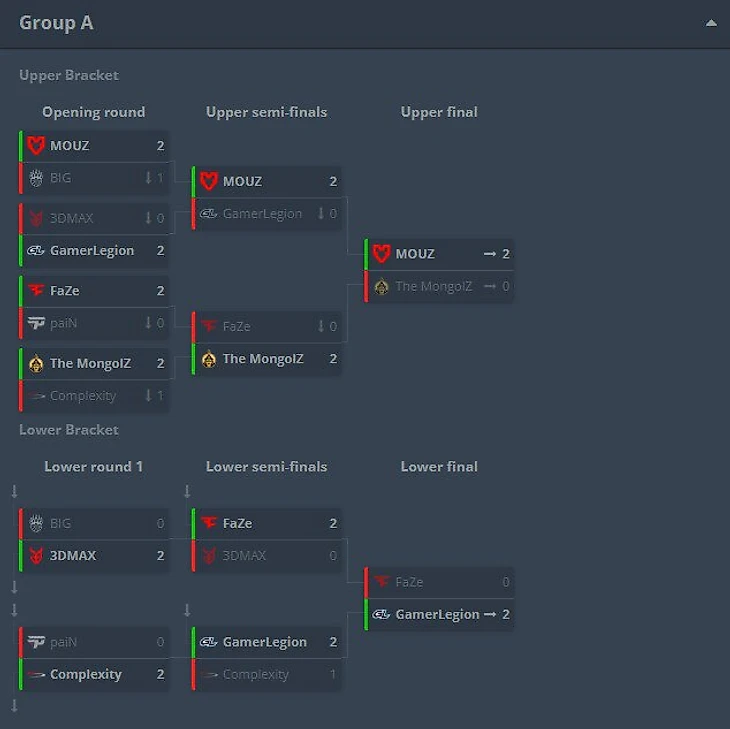Click the drop-down arrow above FaZe in Lower semi-finals
Image resolution: width=730 pixels, height=729 pixels.
(x=187, y=491)
